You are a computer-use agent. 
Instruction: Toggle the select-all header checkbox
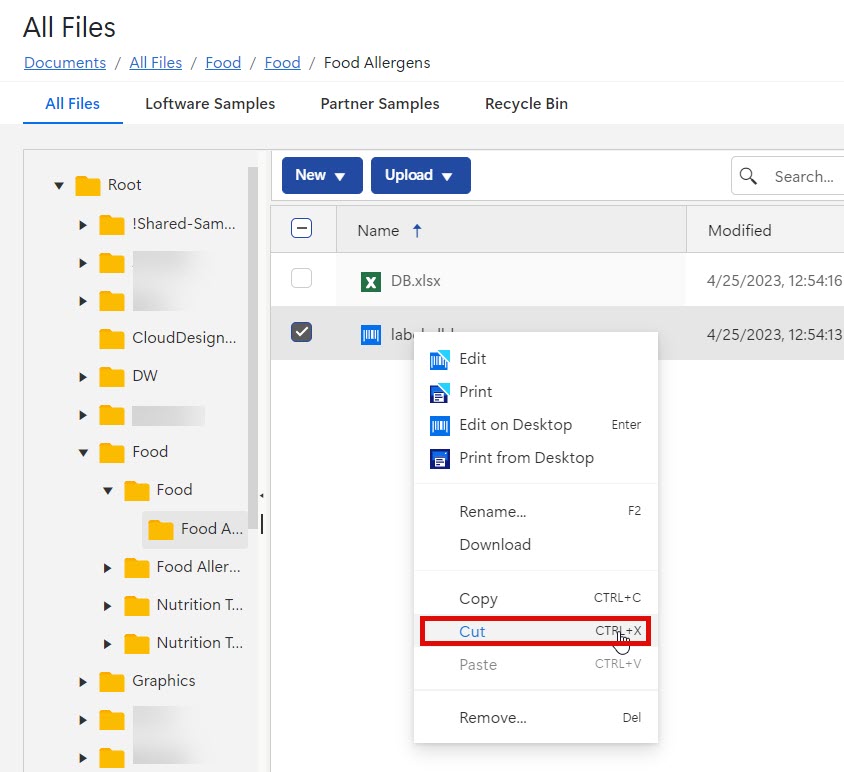coord(301,229)
